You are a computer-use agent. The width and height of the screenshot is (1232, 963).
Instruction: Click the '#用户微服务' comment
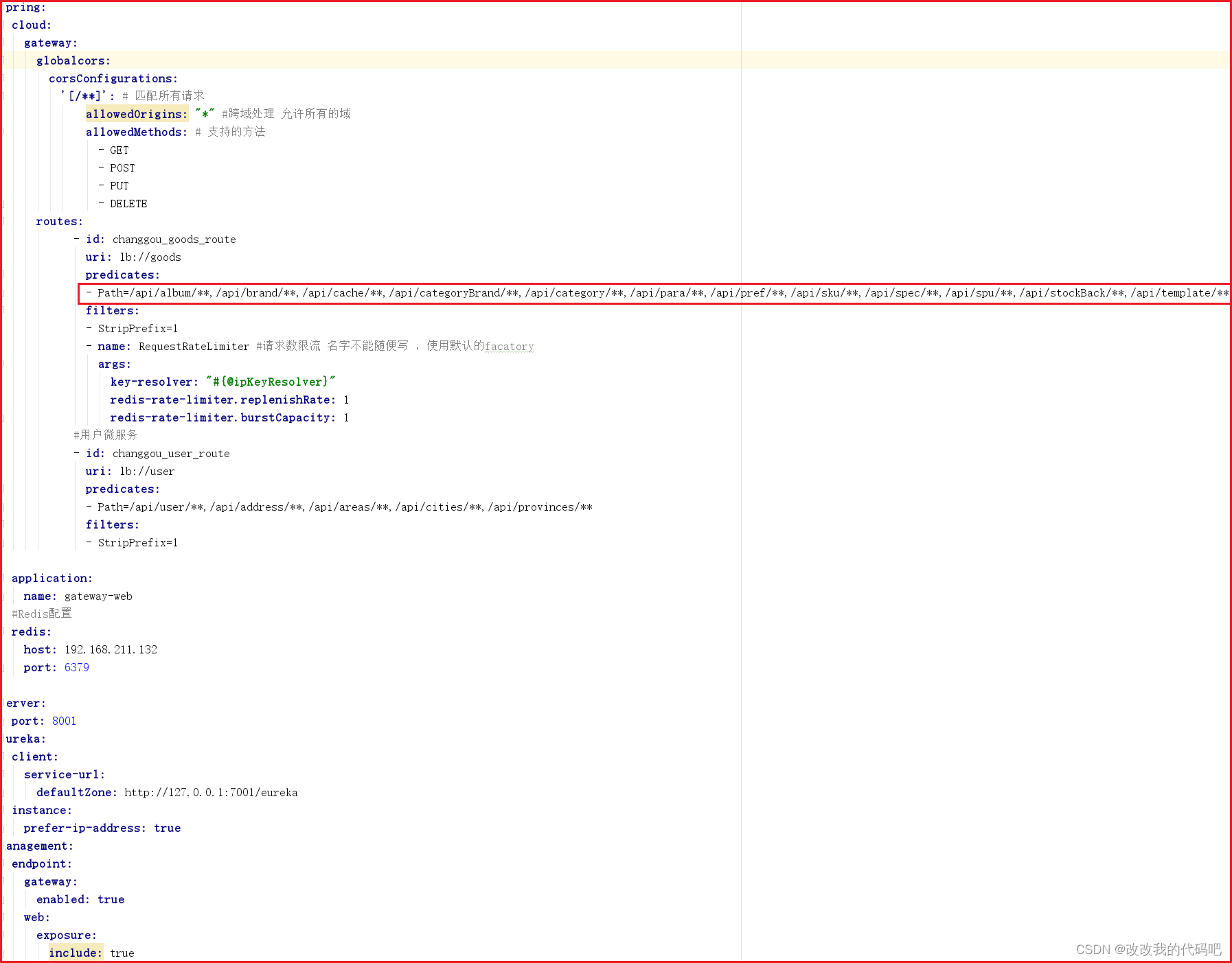(x=105, y=435)
